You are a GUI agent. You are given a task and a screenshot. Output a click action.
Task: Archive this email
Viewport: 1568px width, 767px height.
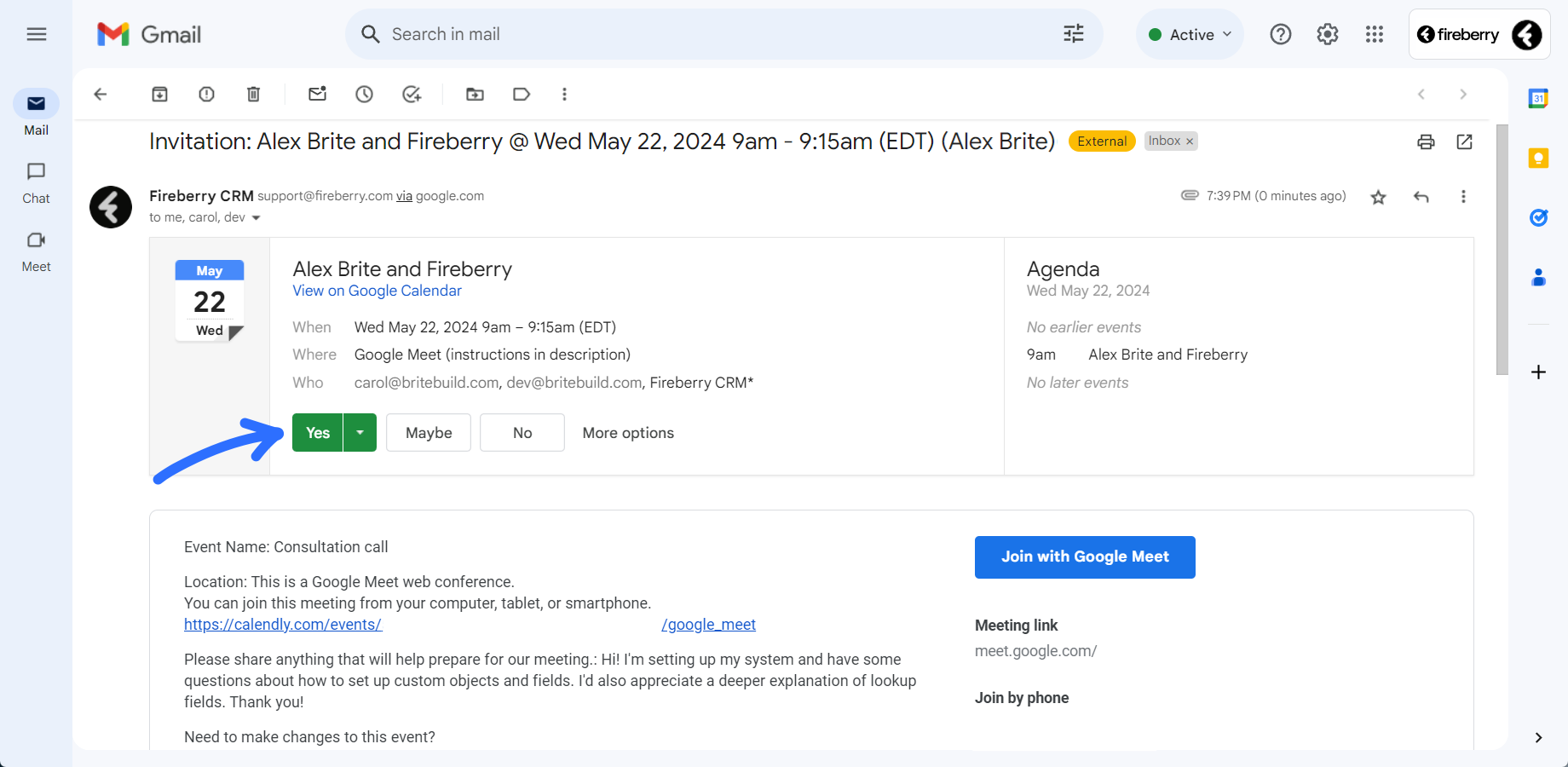coord(160,95)
